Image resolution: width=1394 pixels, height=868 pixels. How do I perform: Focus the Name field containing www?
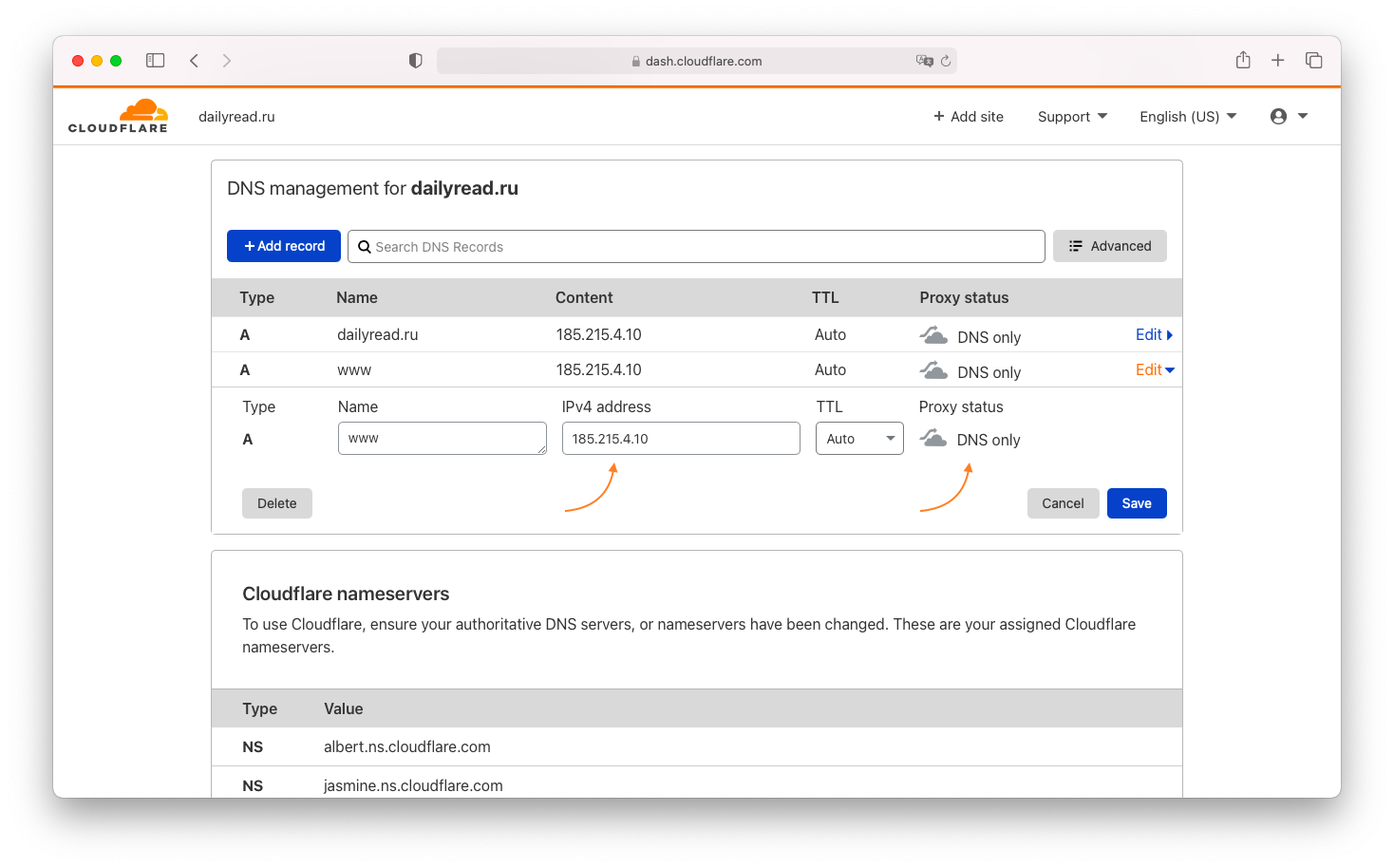[x=443, y=439]
